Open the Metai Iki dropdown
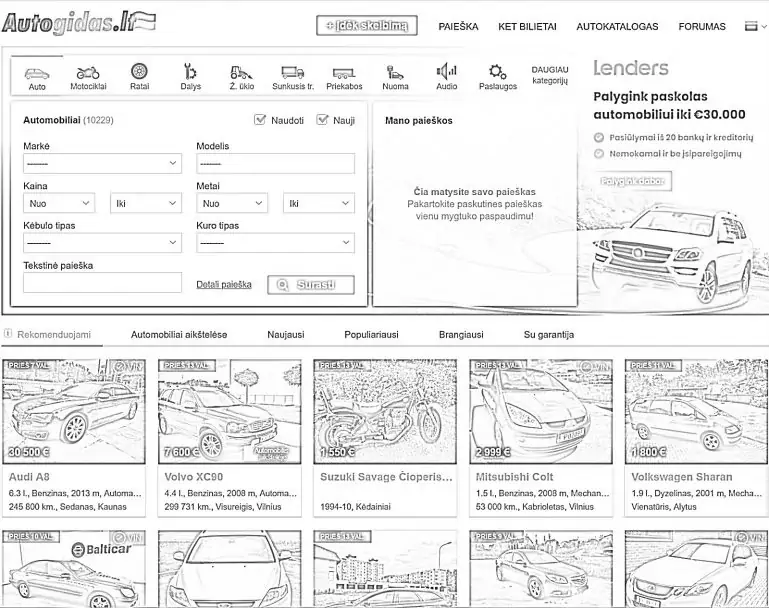 [319, 203]
